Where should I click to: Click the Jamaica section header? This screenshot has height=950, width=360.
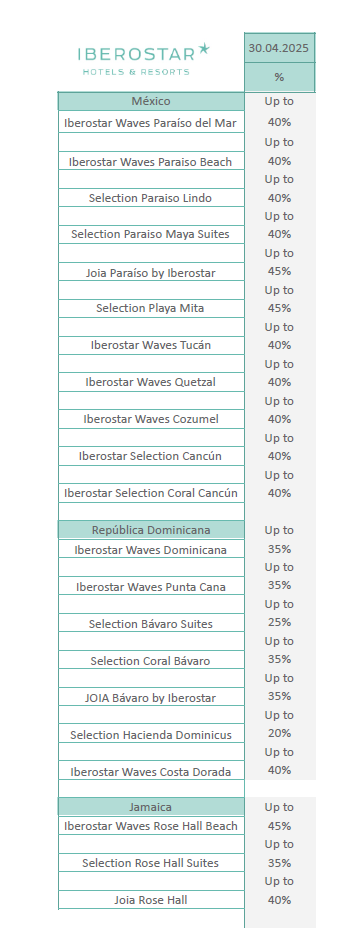coord(152,807)
